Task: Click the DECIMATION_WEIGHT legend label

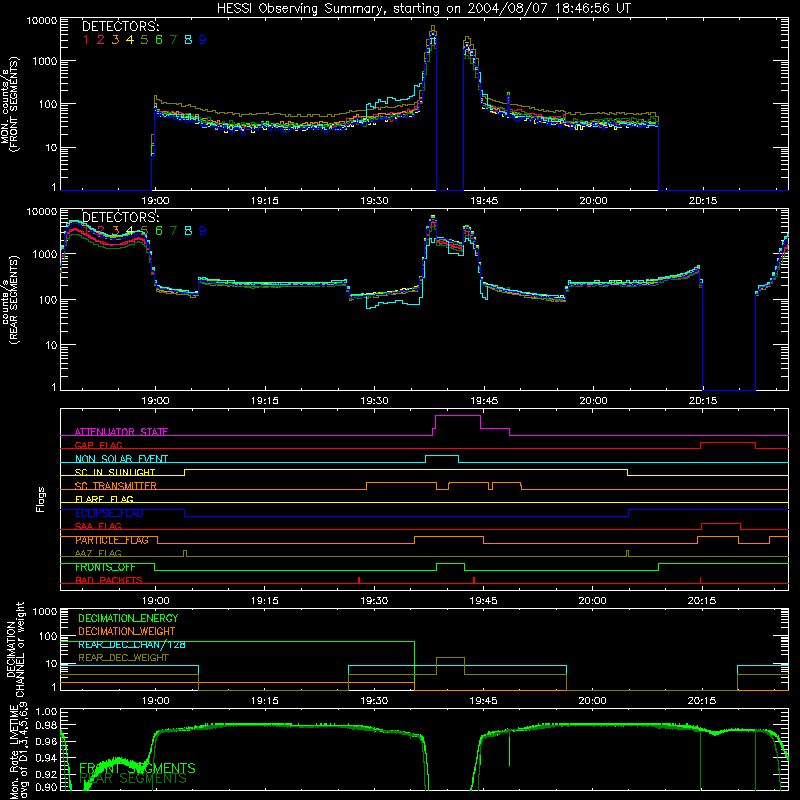Action: pos(127,632)
